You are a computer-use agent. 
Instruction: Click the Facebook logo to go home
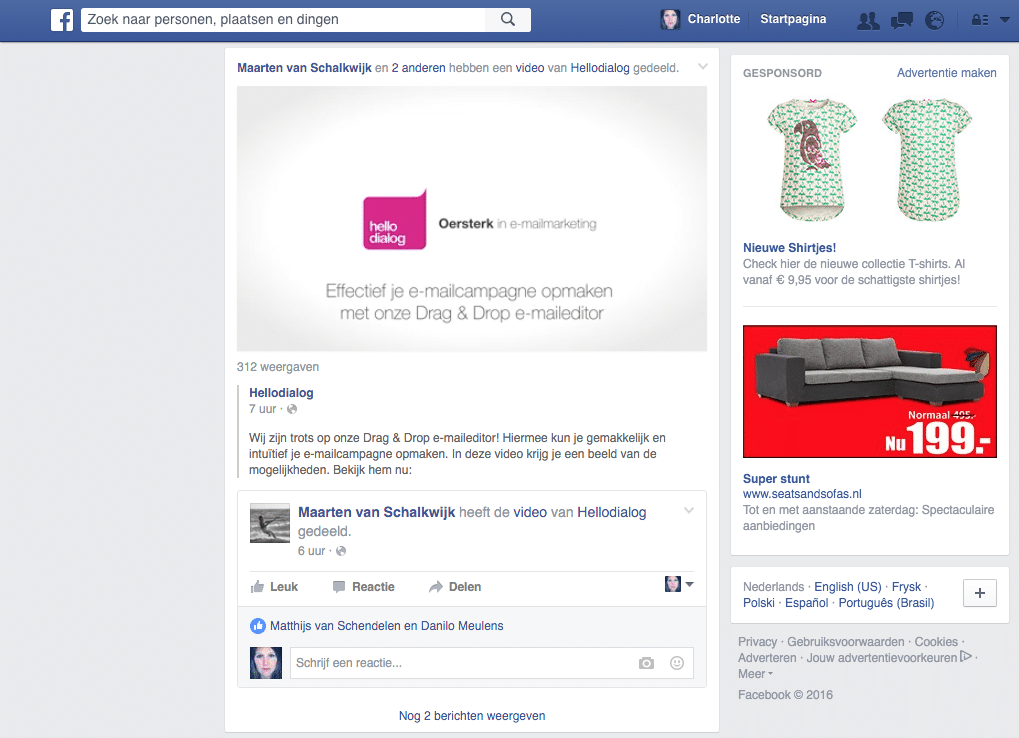tap(62, 19)
